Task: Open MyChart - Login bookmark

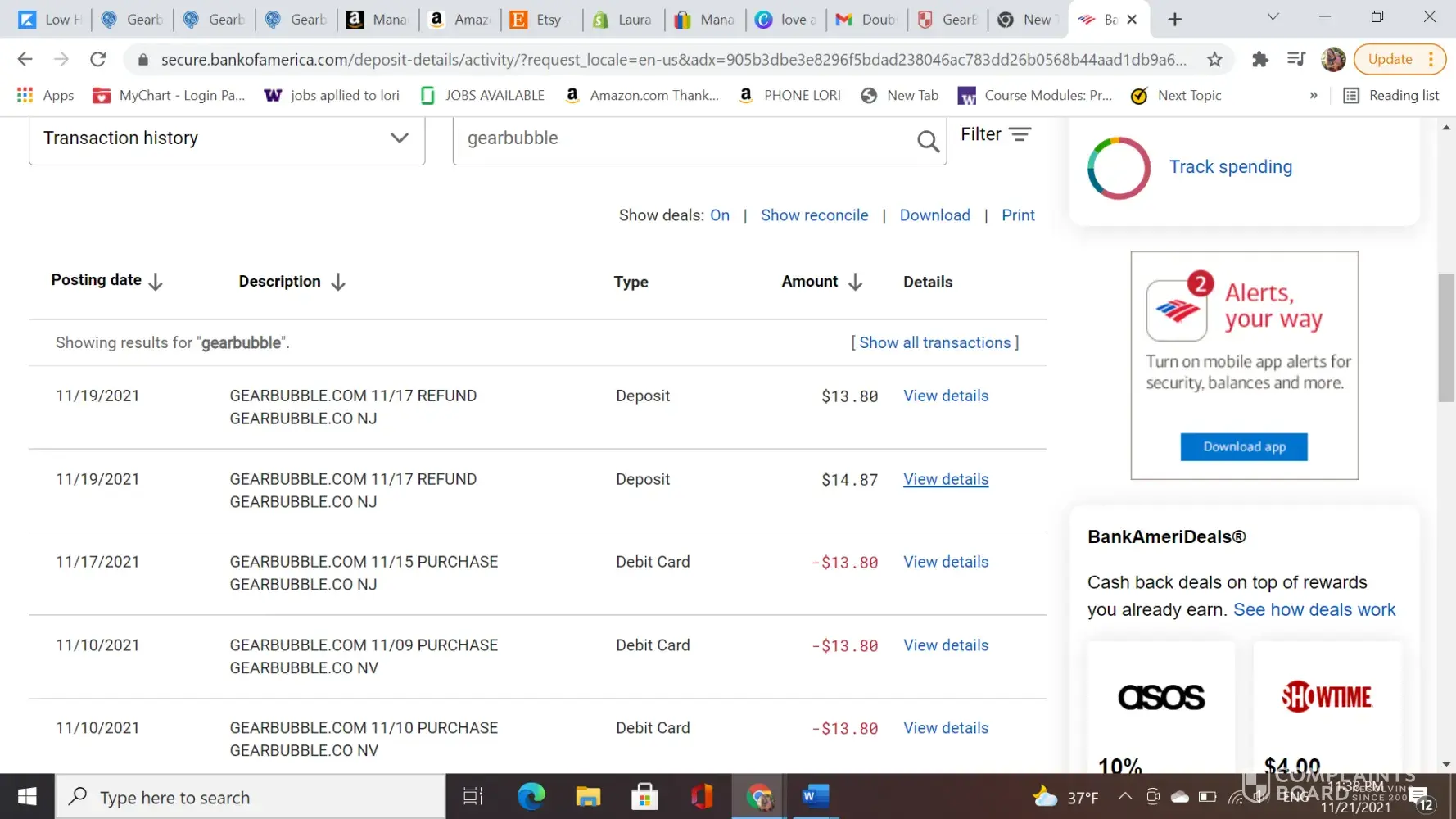Action: [169, 96]
